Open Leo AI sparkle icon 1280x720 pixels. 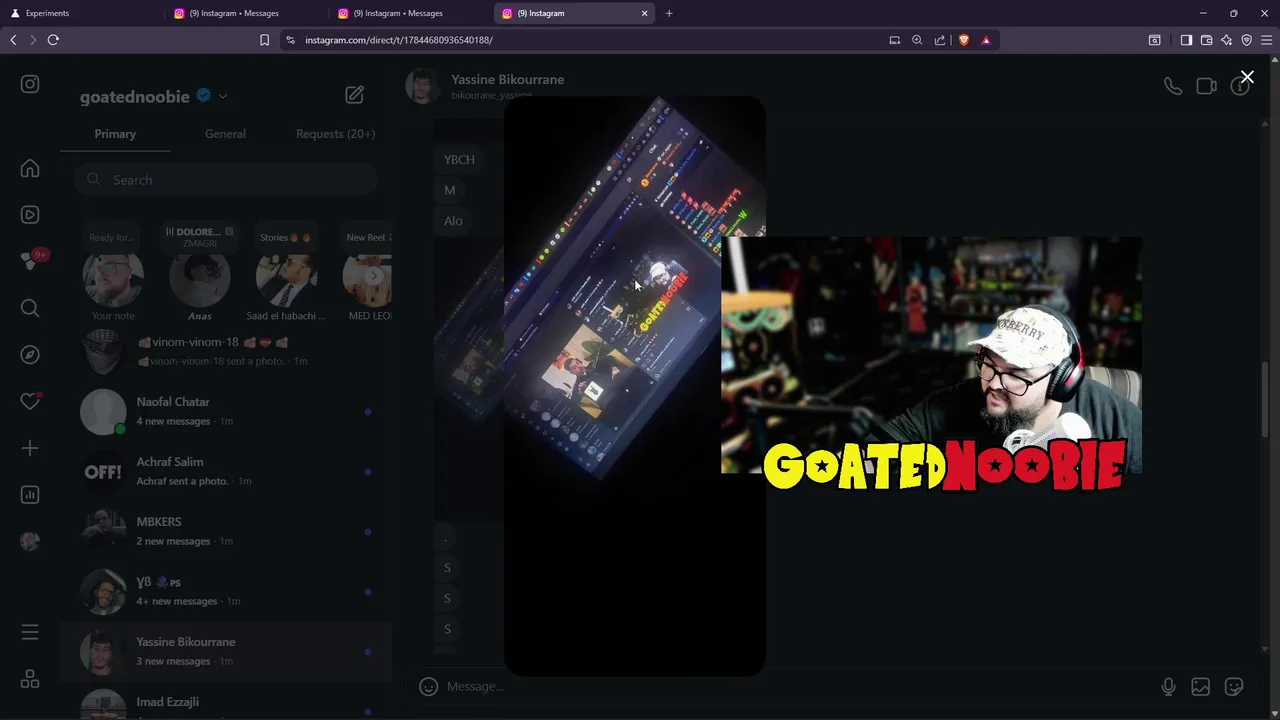tap(1226, 40)
